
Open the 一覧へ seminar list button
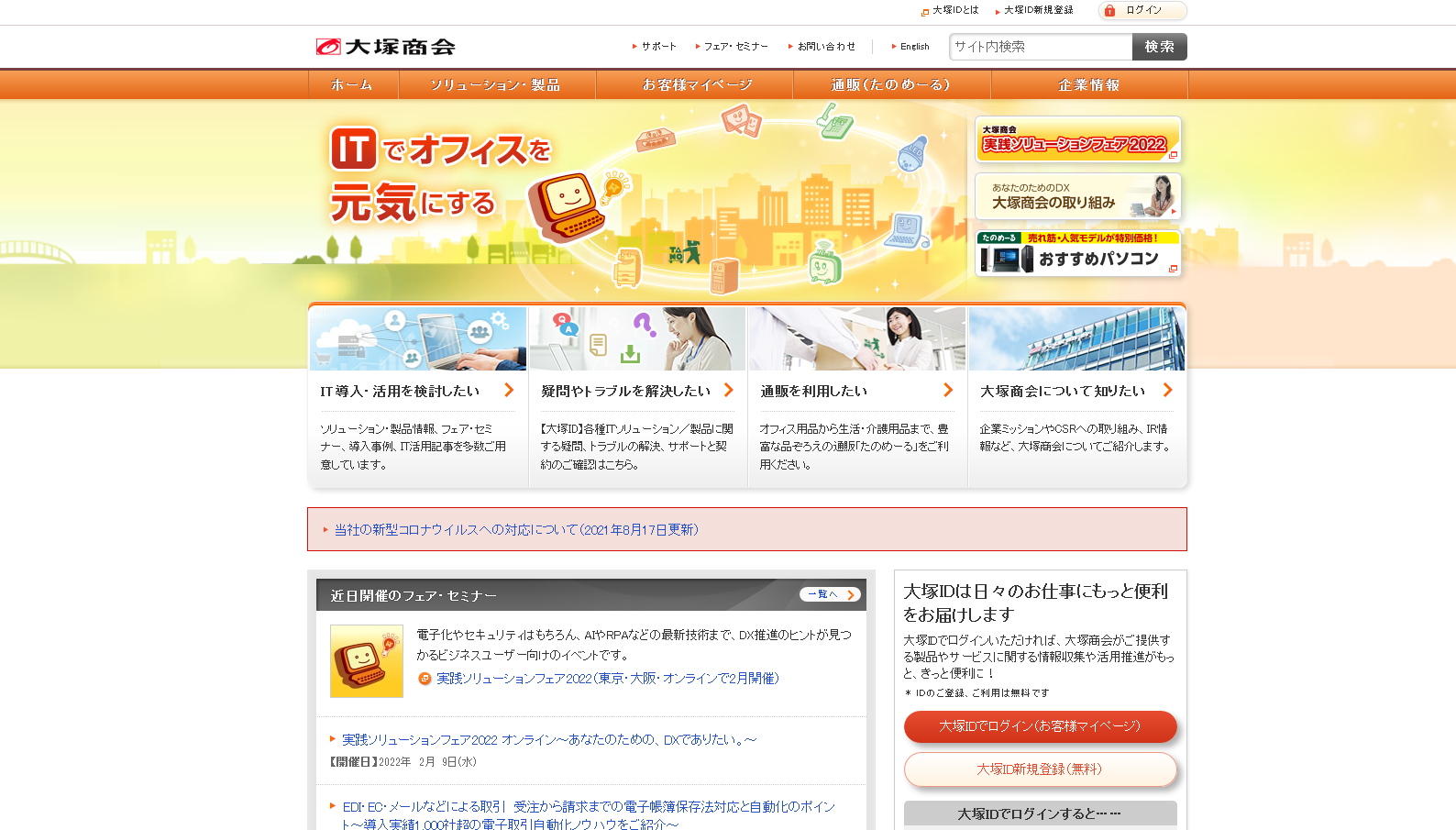click(829, 594)
